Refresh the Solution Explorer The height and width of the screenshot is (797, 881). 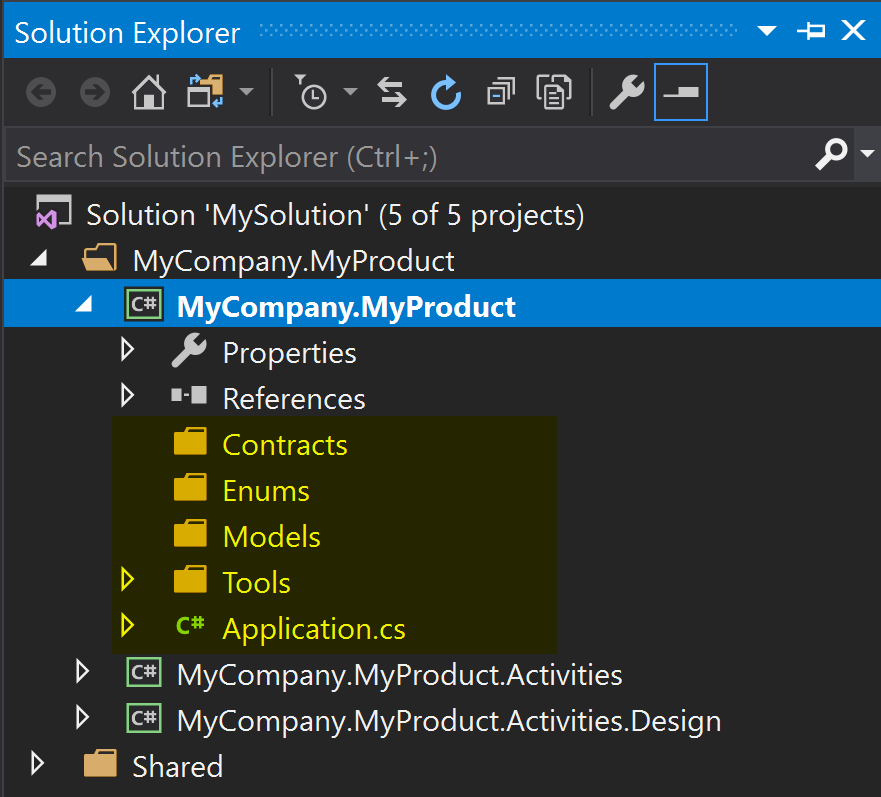coord(445,93)
